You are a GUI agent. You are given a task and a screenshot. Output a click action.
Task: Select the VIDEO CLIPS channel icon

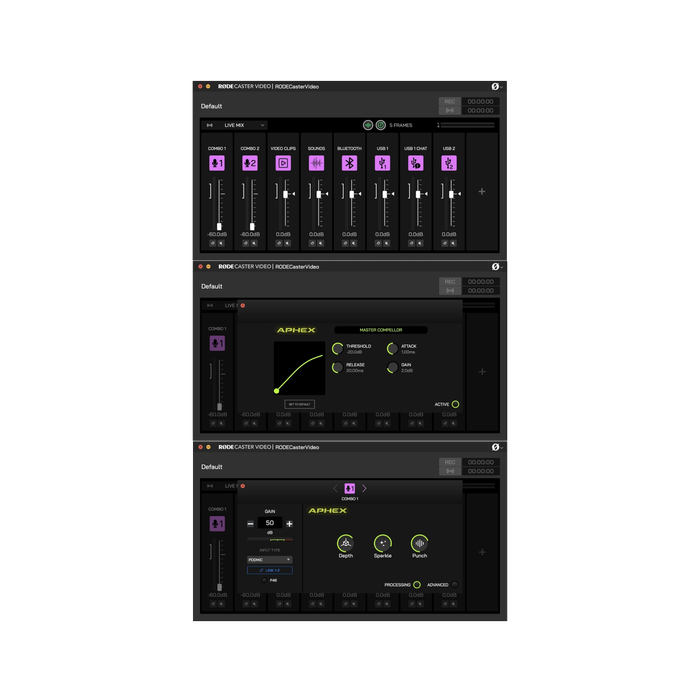(x=283, y=163)
